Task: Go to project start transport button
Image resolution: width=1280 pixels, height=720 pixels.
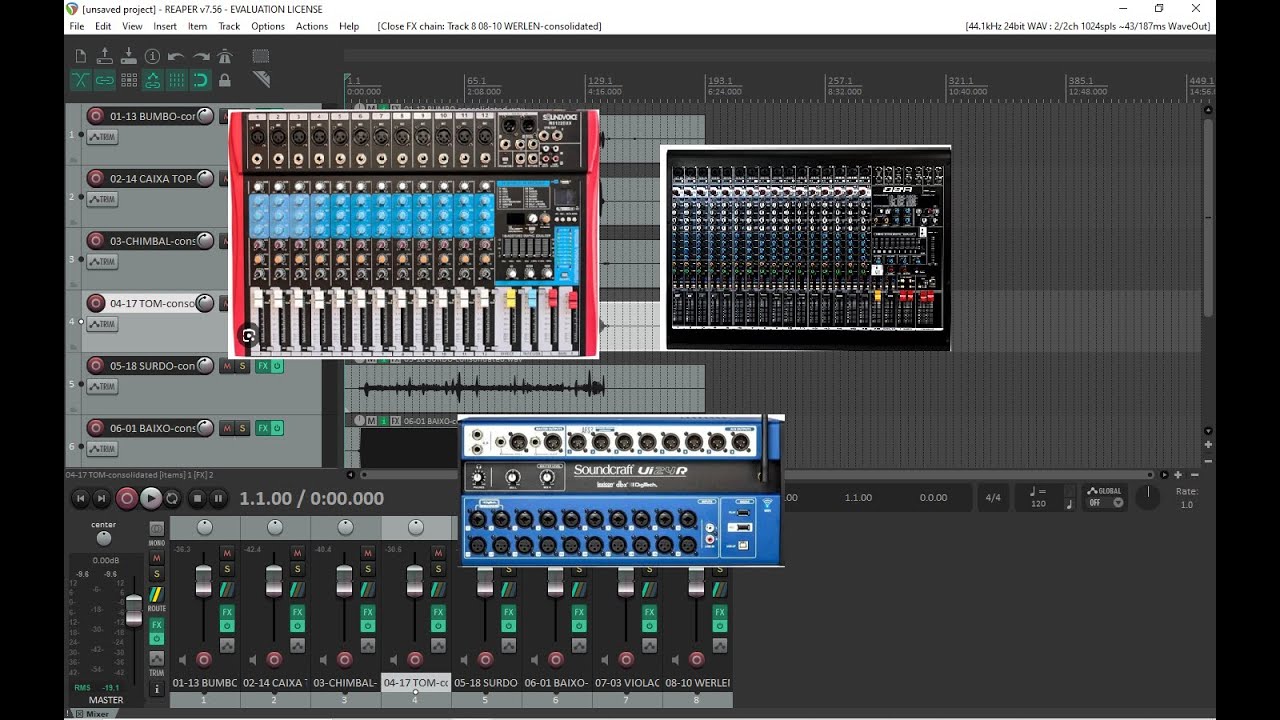Action: tap(80, 498)
